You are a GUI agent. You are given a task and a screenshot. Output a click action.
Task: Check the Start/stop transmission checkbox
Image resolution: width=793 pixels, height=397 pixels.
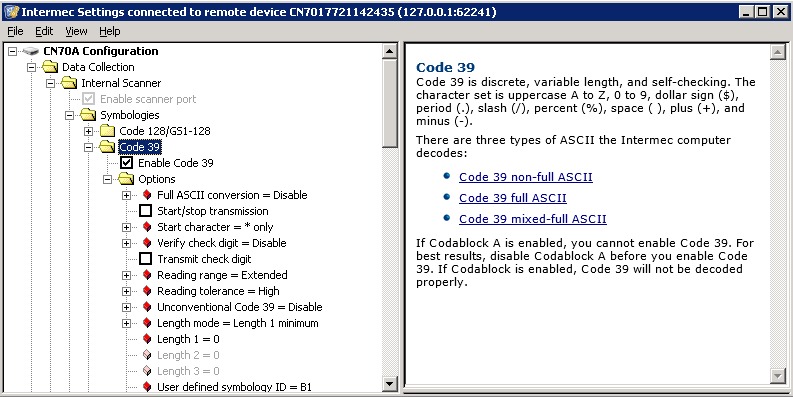[145, 211]
